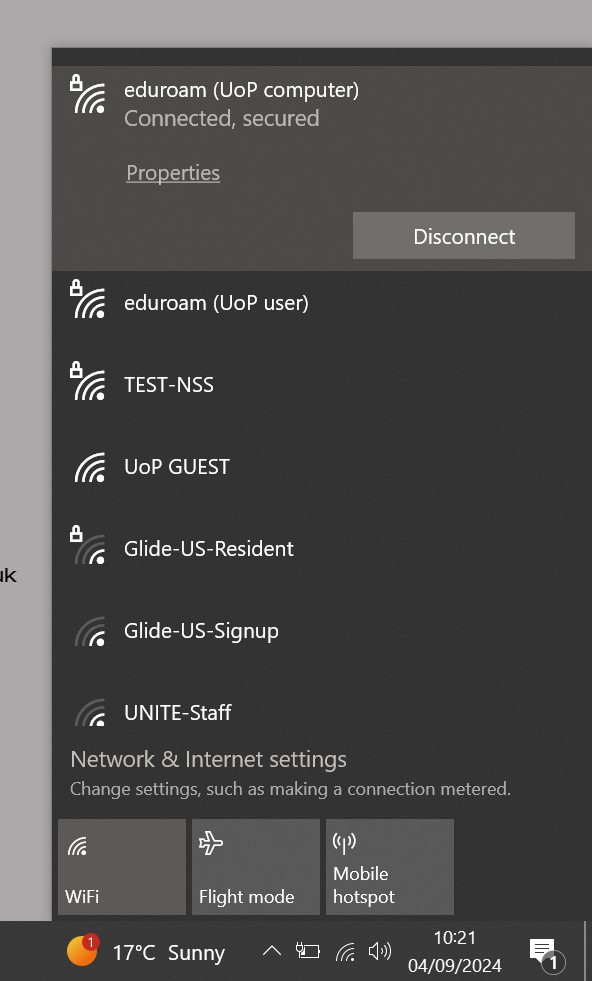This screenshot has height=981, width=592.
Task: Click the UNITE-Staff network entry
Action: [177, 712]
